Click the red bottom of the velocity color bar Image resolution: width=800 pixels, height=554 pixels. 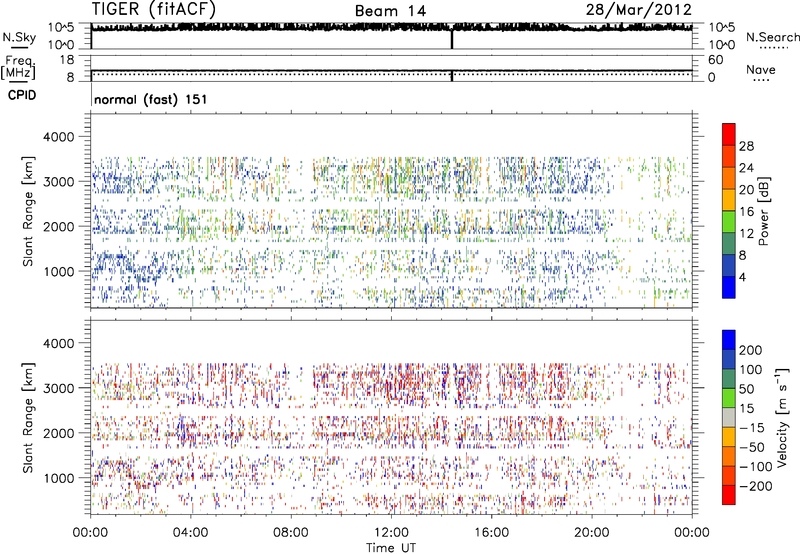click(729, 495)
